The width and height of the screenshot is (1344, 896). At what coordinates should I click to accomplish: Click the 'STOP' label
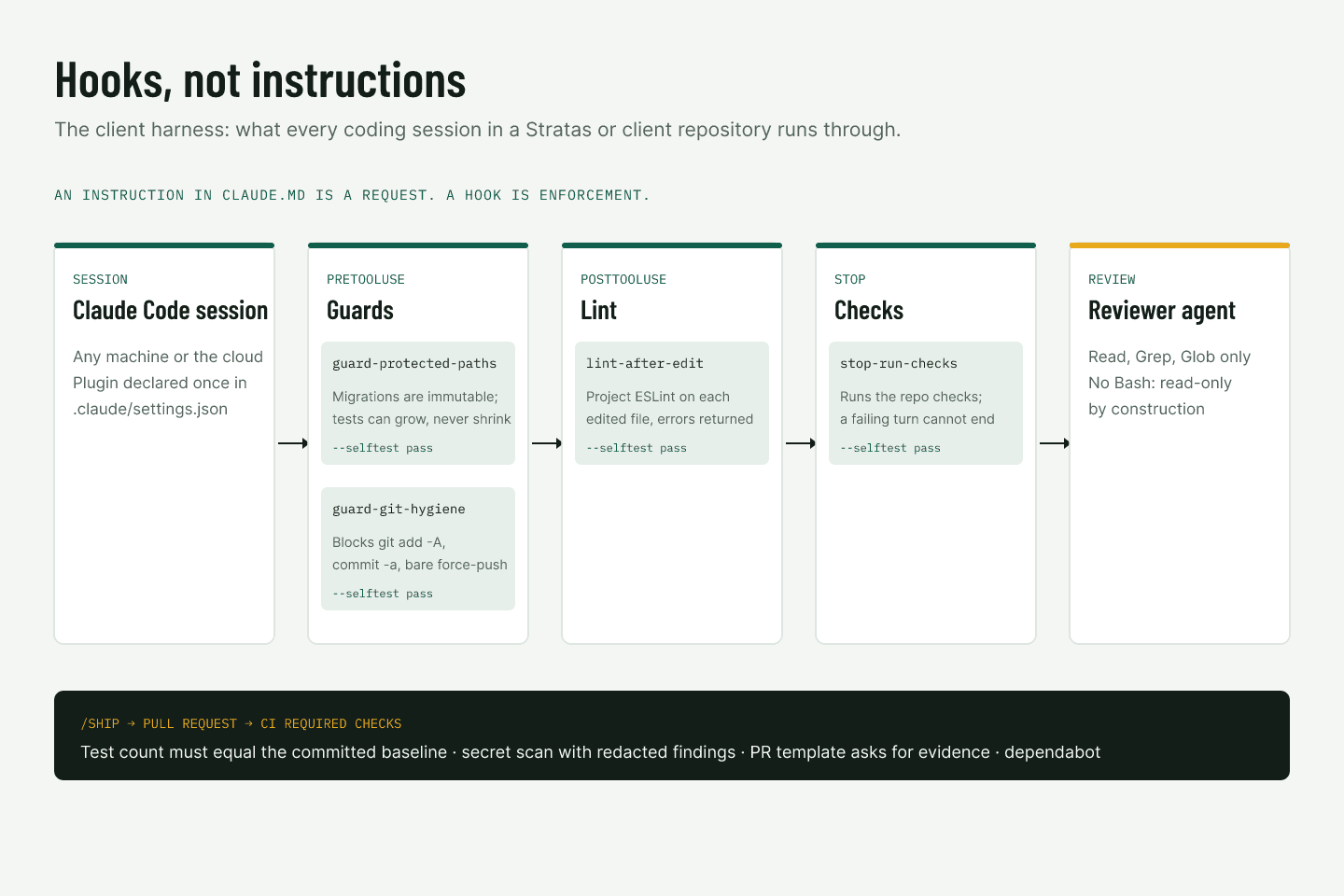pos(850,279)
